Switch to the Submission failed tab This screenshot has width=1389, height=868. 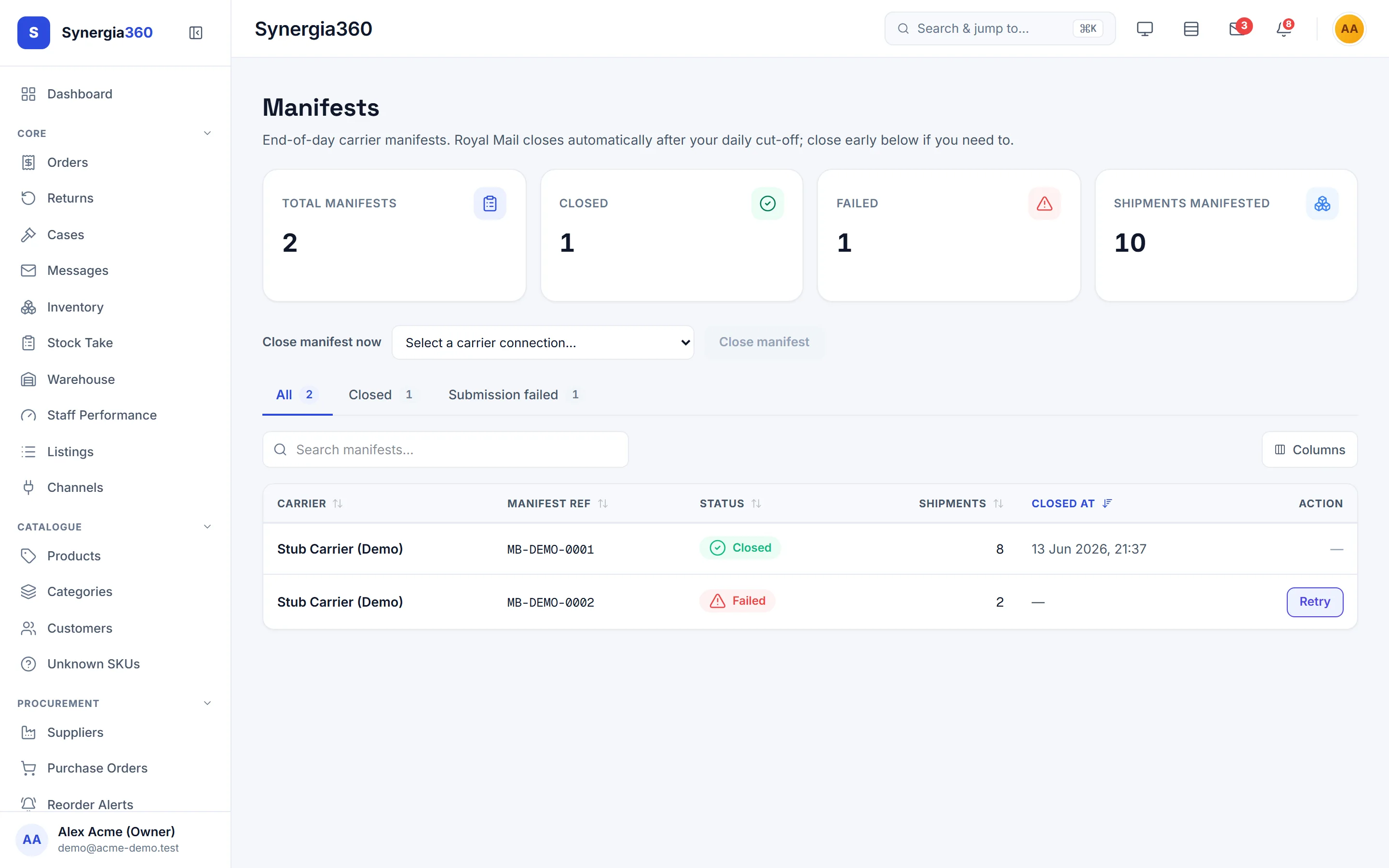click(x=516, y=394)
